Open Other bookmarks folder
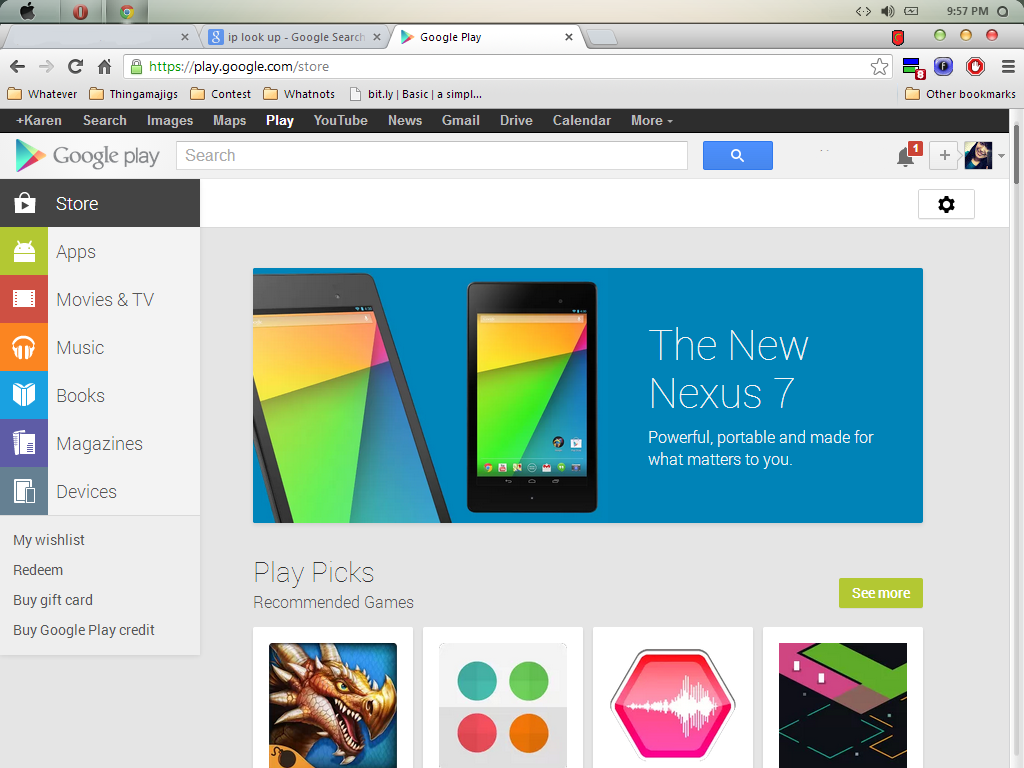 coord(960,94)
